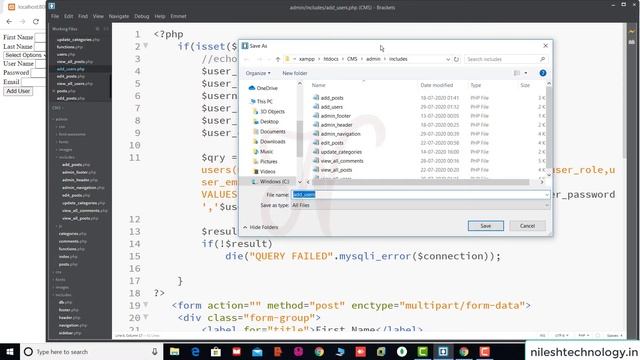Select OneDrive in the navigation pane
The width and height of the screenshot is (640, 360).
(x=263, y=88)
